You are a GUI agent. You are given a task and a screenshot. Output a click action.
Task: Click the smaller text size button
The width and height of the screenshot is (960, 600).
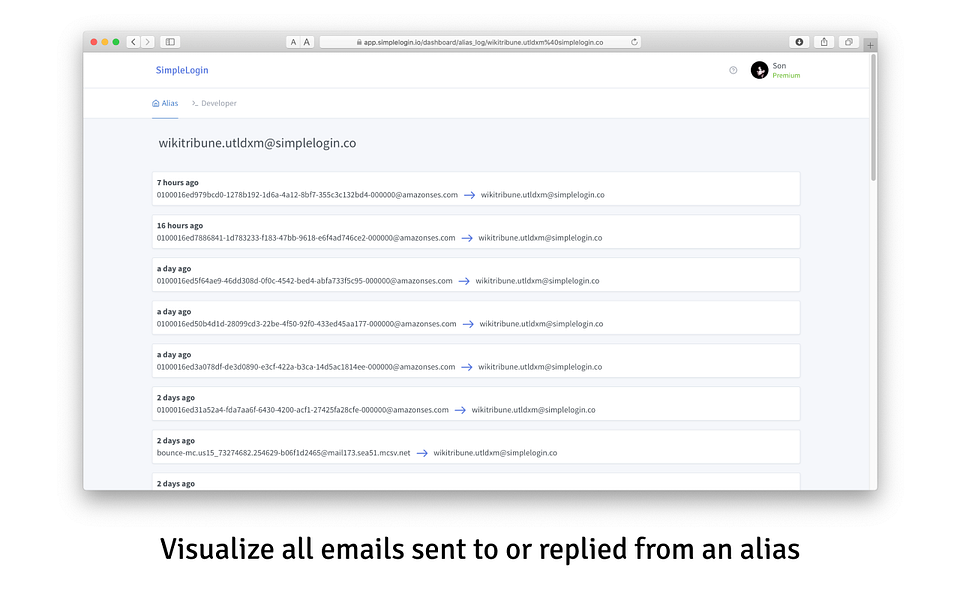pos(292,42)
